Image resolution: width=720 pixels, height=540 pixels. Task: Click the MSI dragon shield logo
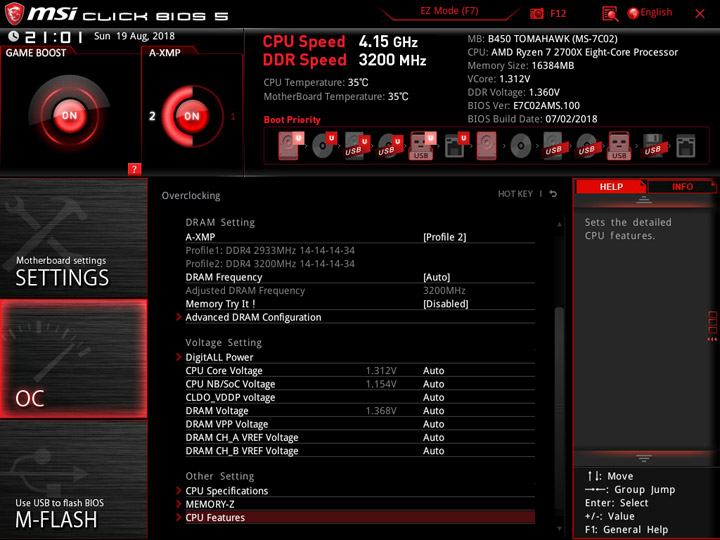click(14, 13)
